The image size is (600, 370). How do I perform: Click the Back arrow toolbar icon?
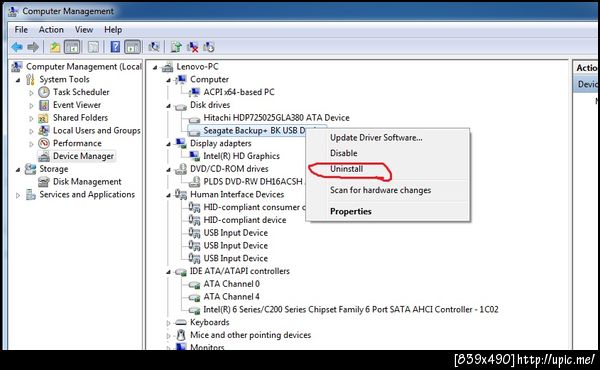point(17,47)
